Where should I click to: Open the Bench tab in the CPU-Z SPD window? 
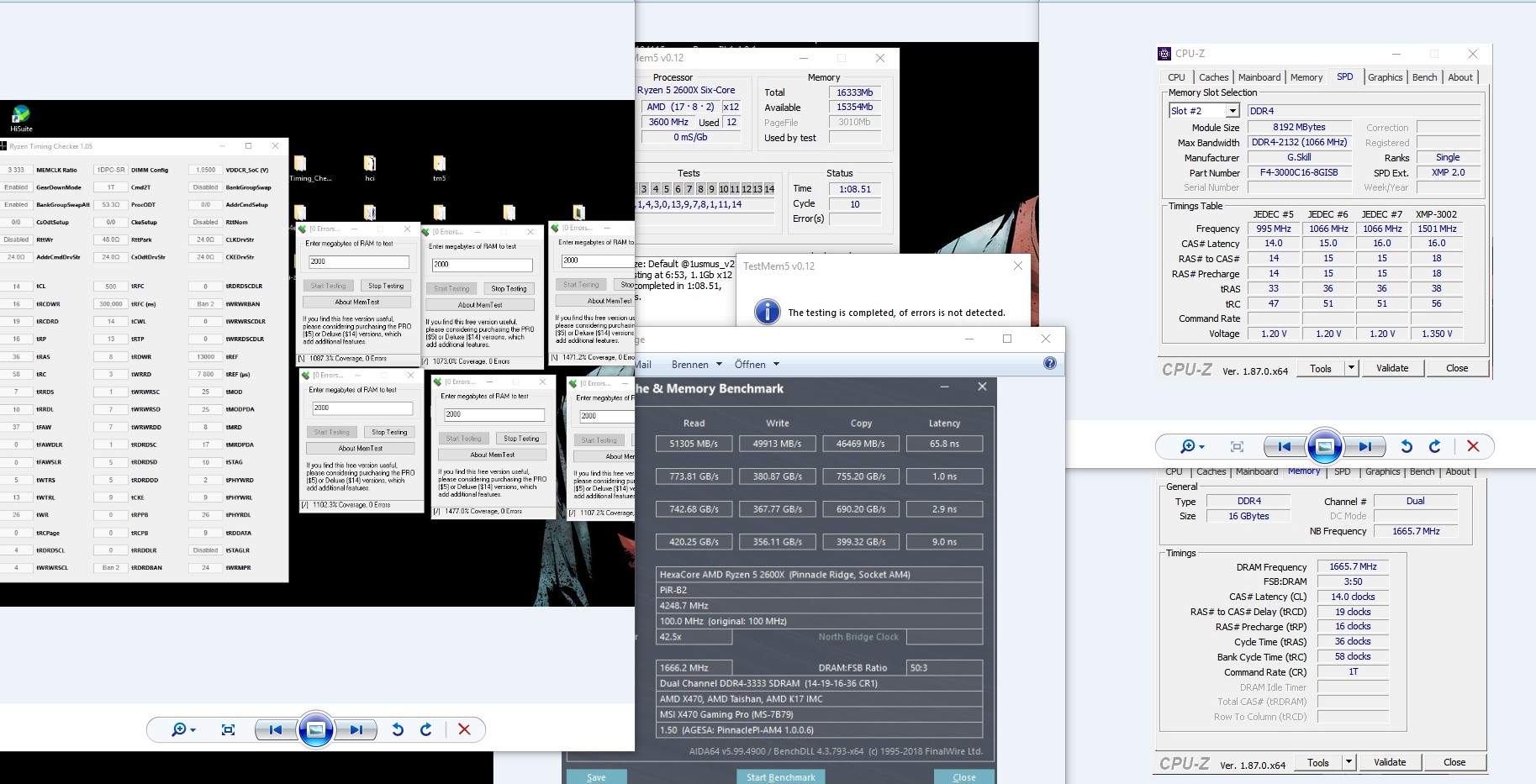coord(1424,77)
